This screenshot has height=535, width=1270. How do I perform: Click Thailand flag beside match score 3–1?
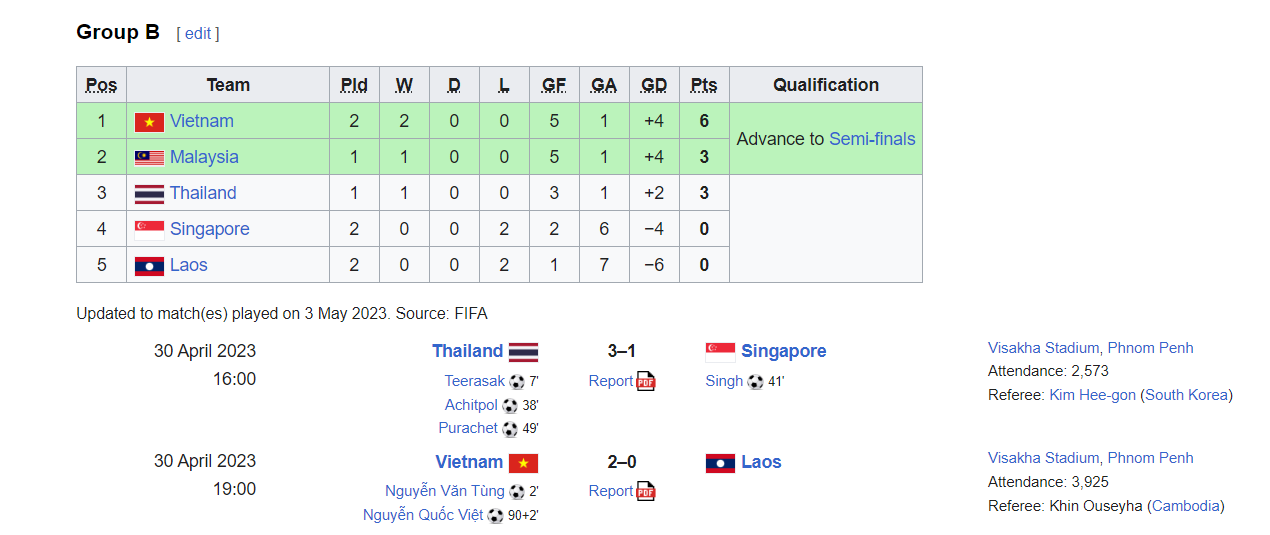click(523, 352)
